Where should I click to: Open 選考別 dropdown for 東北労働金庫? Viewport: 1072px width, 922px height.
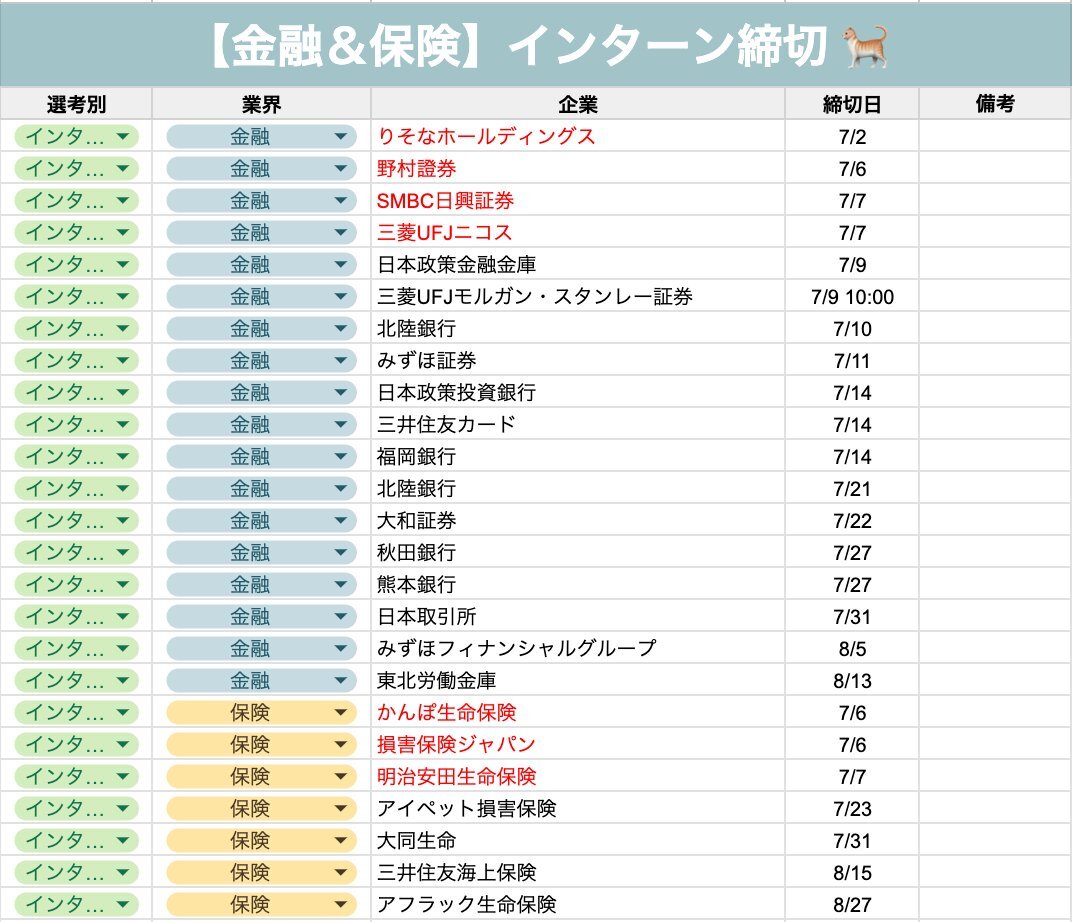tap(77, 680)
